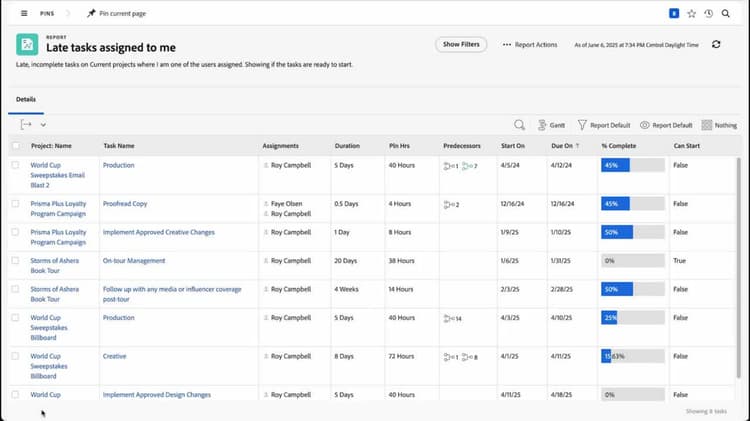This screenshot has height=421, width=750.
Task: Click the Show Filters button
Action: 461,44
